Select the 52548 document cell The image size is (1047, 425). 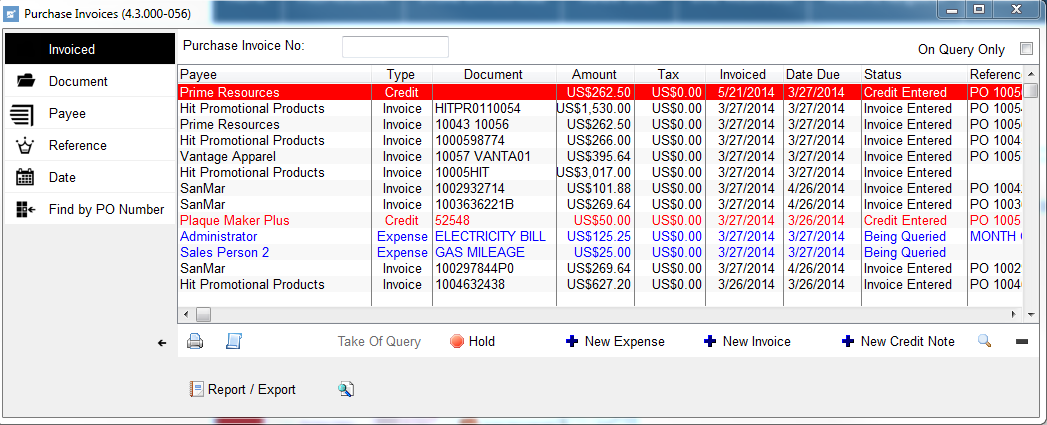tap(494, 221)
